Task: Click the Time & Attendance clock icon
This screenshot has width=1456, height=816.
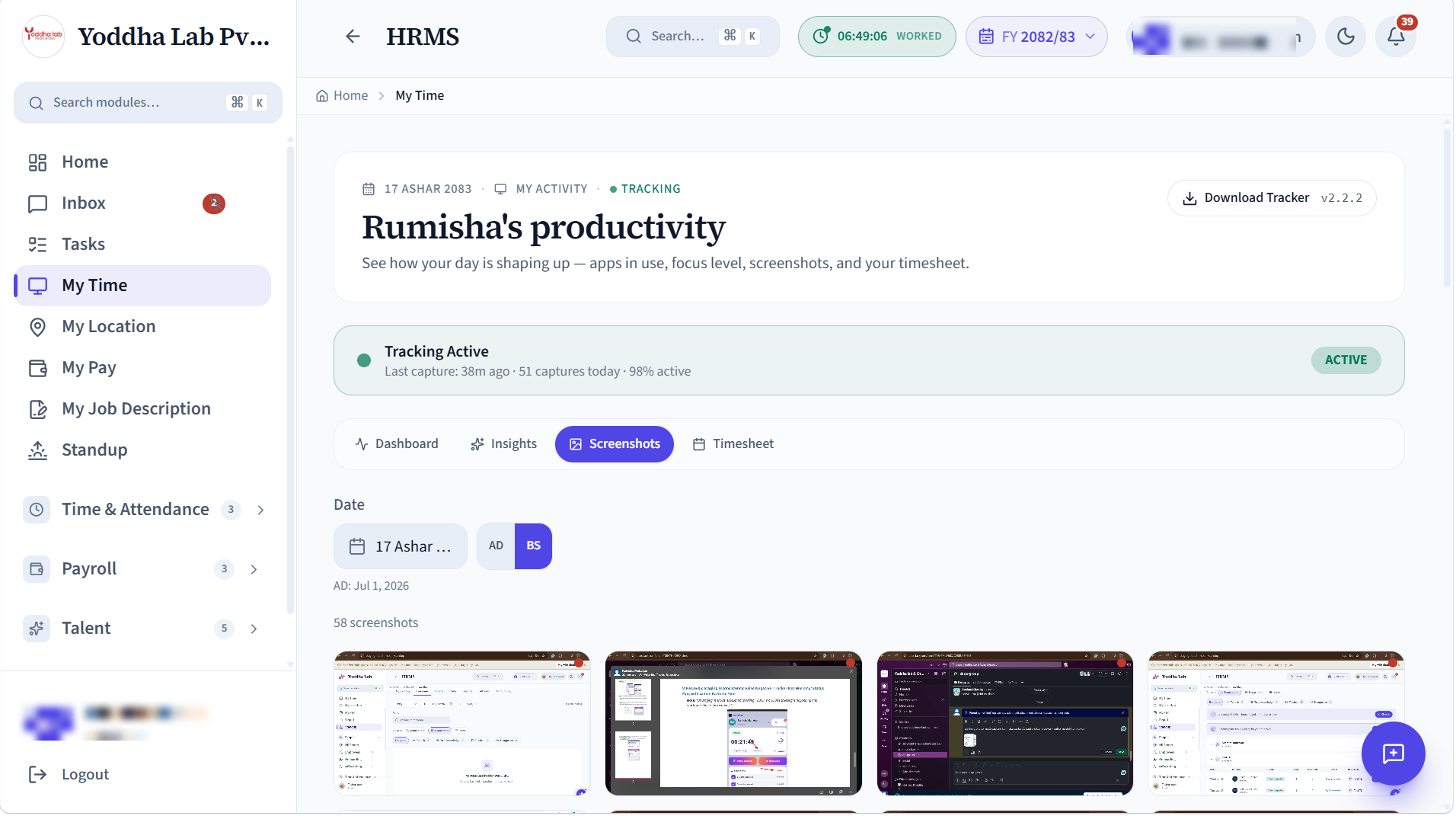Action: (37, 510)
